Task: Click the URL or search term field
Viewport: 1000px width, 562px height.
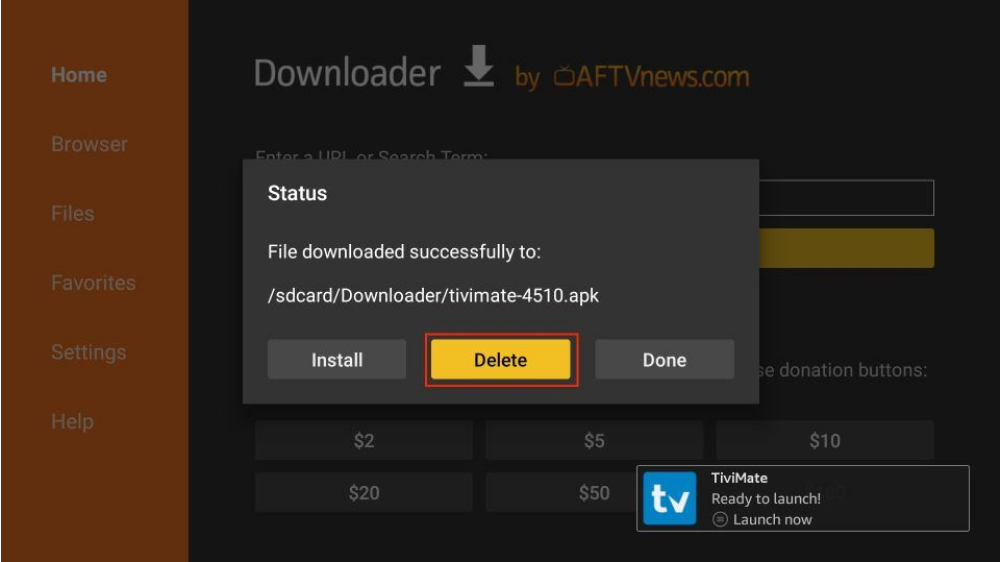Action: [x=846, y=198]
